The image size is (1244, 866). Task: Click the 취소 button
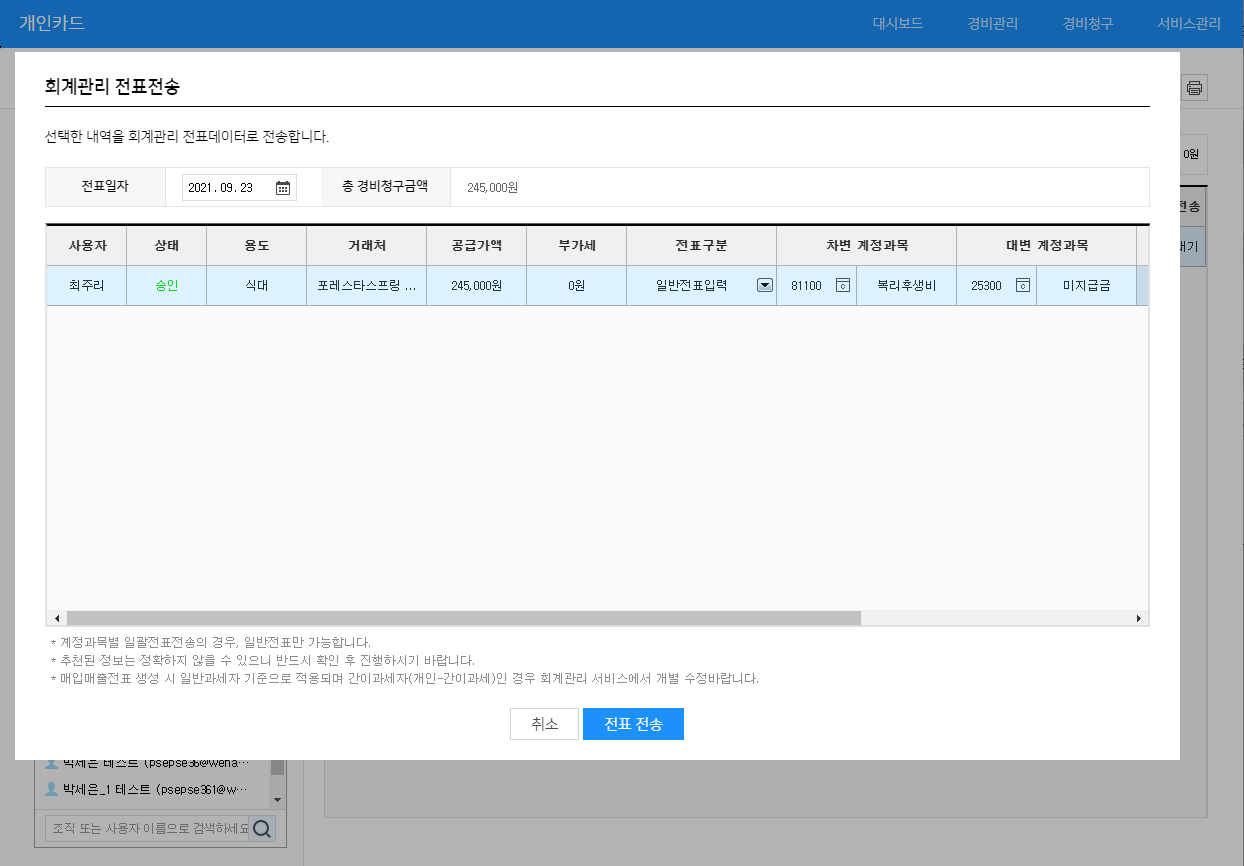pos(544,724)
